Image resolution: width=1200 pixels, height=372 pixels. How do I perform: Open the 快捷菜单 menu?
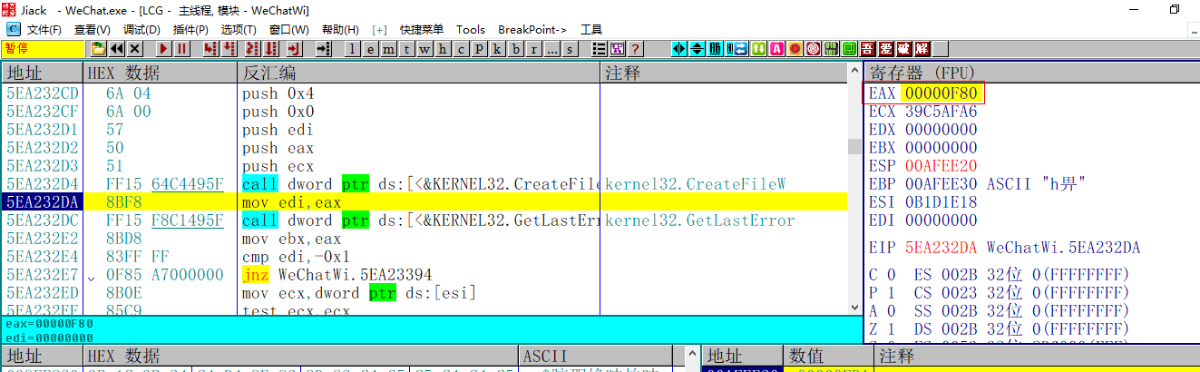pos(421,30)
